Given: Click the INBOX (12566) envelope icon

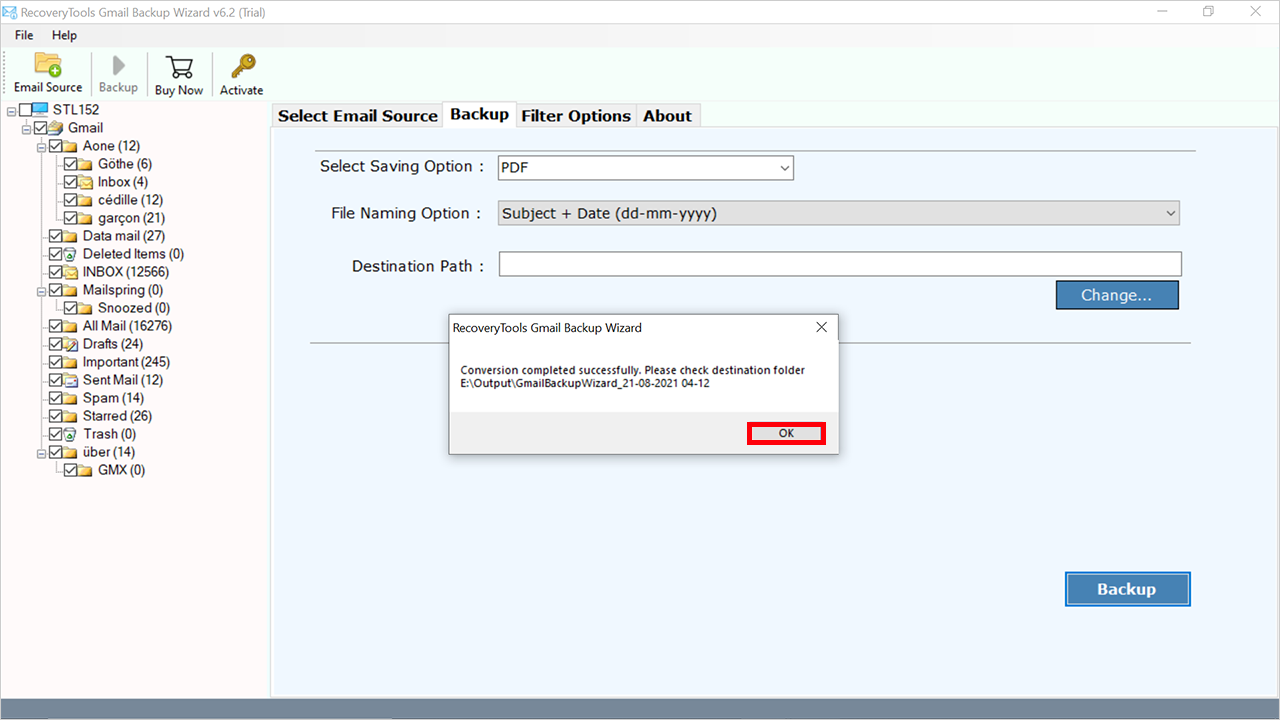Looking at the screenshot, I should pos(71,272).
